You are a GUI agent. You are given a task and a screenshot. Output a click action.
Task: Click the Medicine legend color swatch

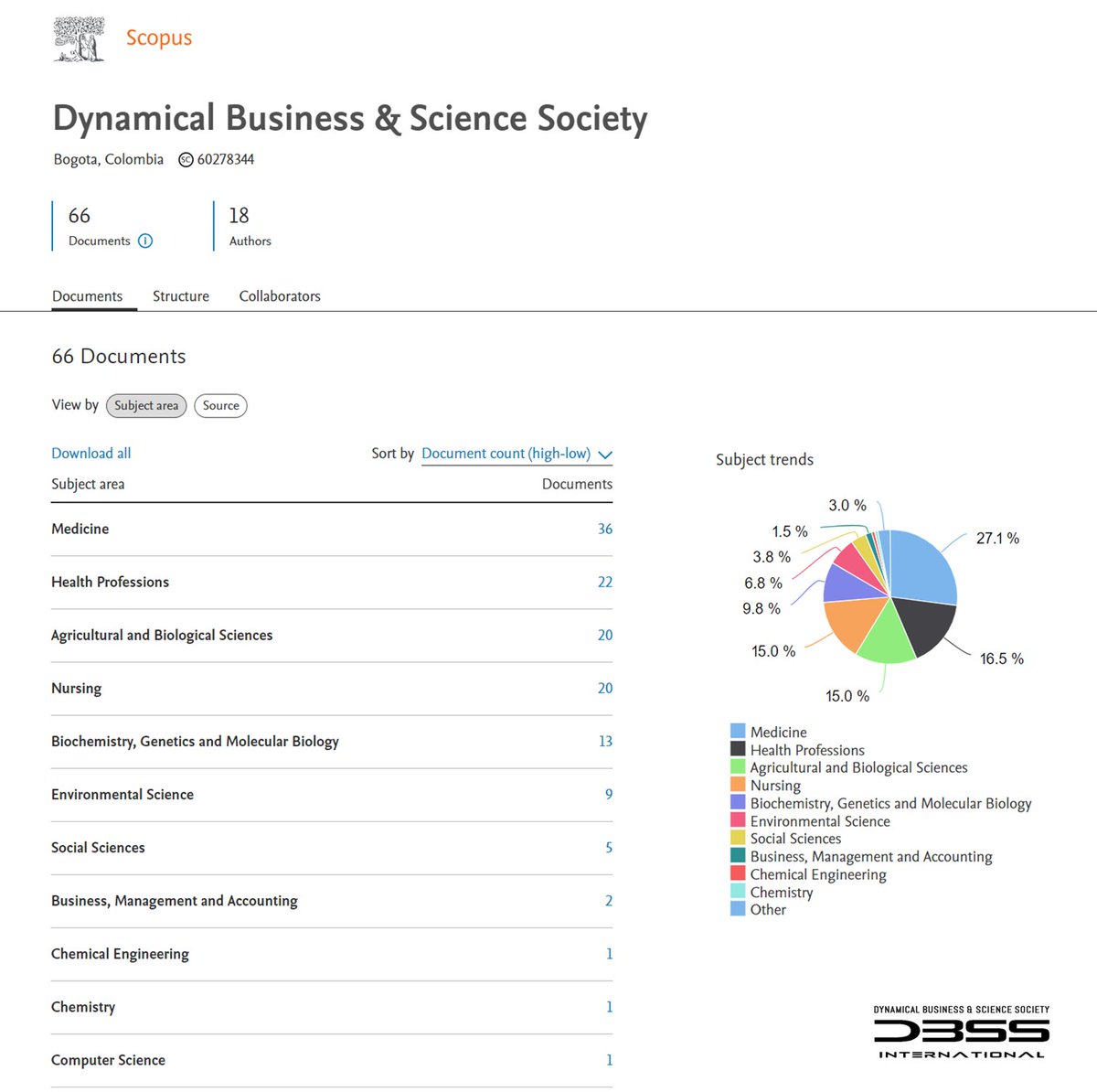coord(738,731)
